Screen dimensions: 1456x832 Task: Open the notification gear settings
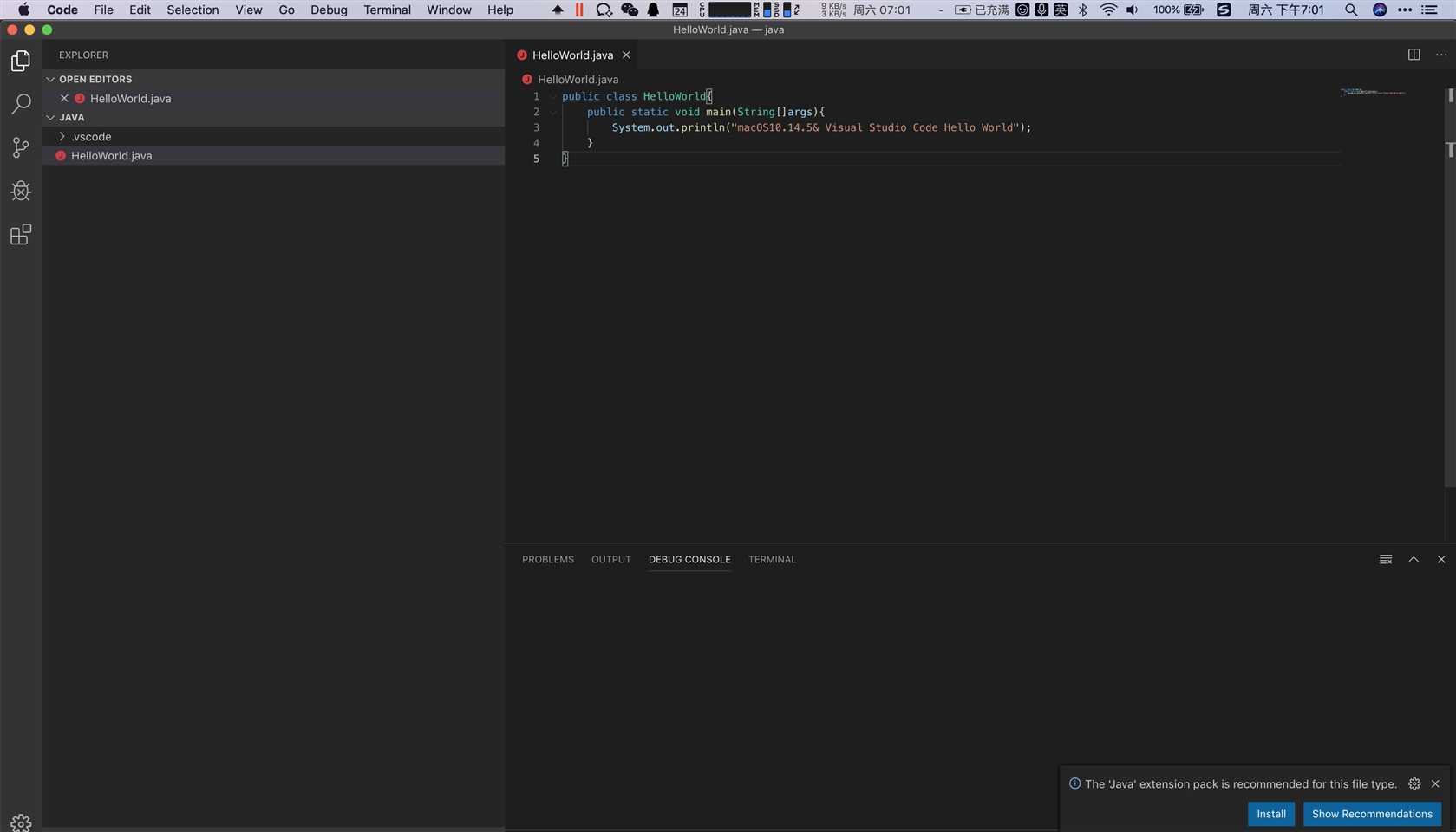tap(1414, 783)
